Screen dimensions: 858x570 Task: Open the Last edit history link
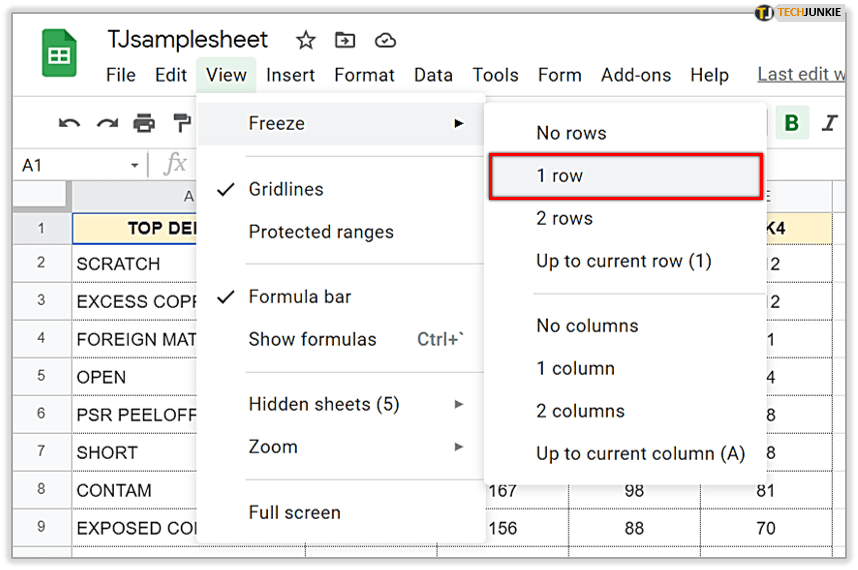[800, 74]
